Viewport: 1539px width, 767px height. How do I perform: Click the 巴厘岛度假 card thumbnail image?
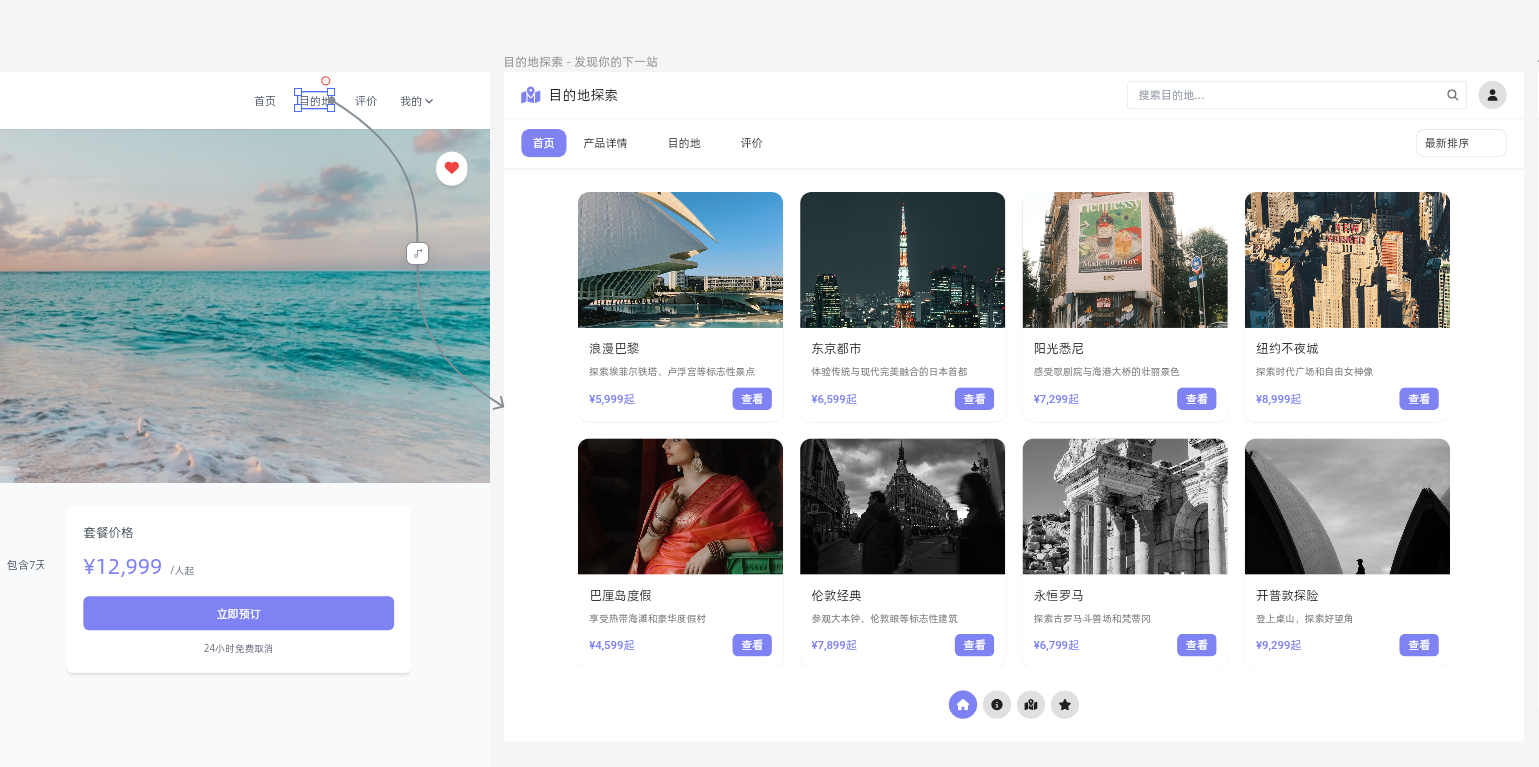680,506
